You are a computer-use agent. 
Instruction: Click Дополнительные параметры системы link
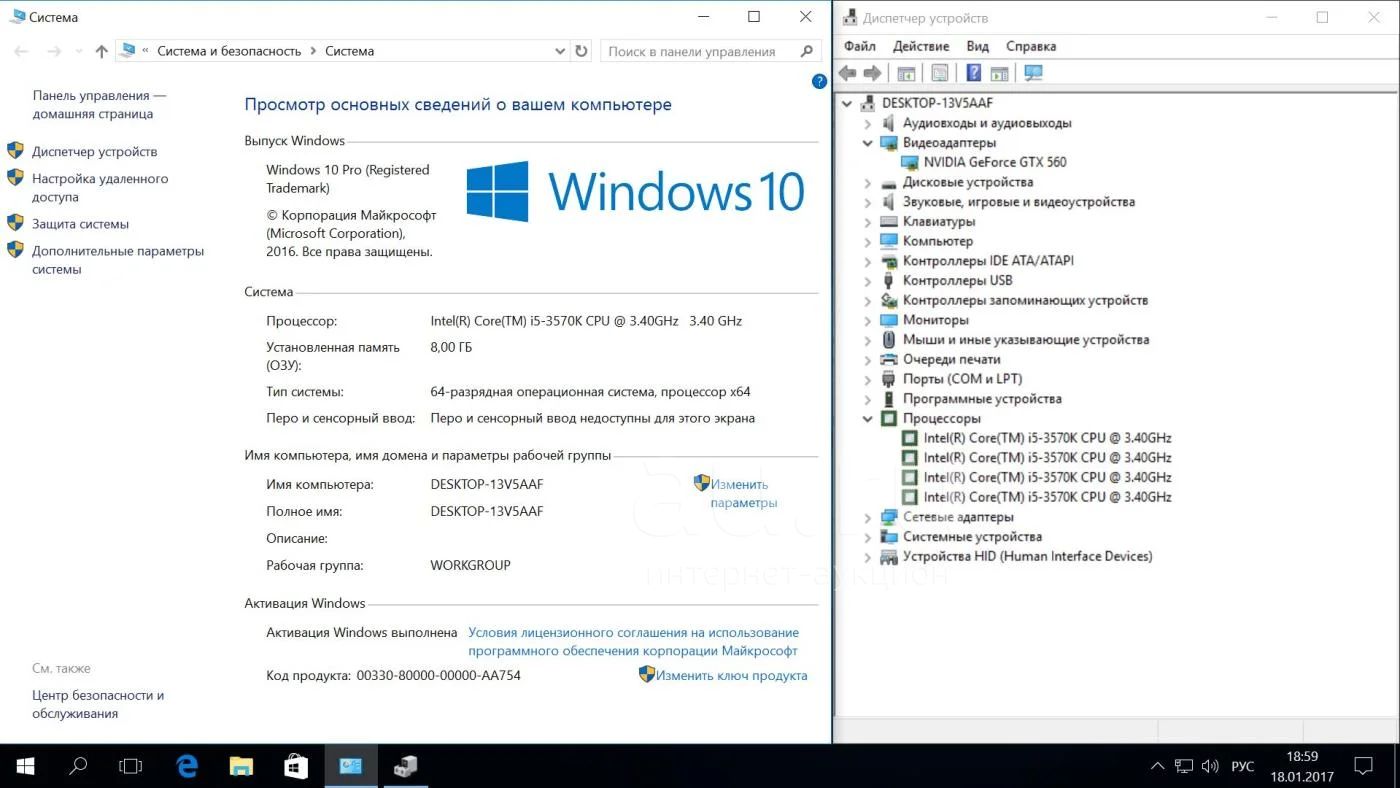[118, 260]
